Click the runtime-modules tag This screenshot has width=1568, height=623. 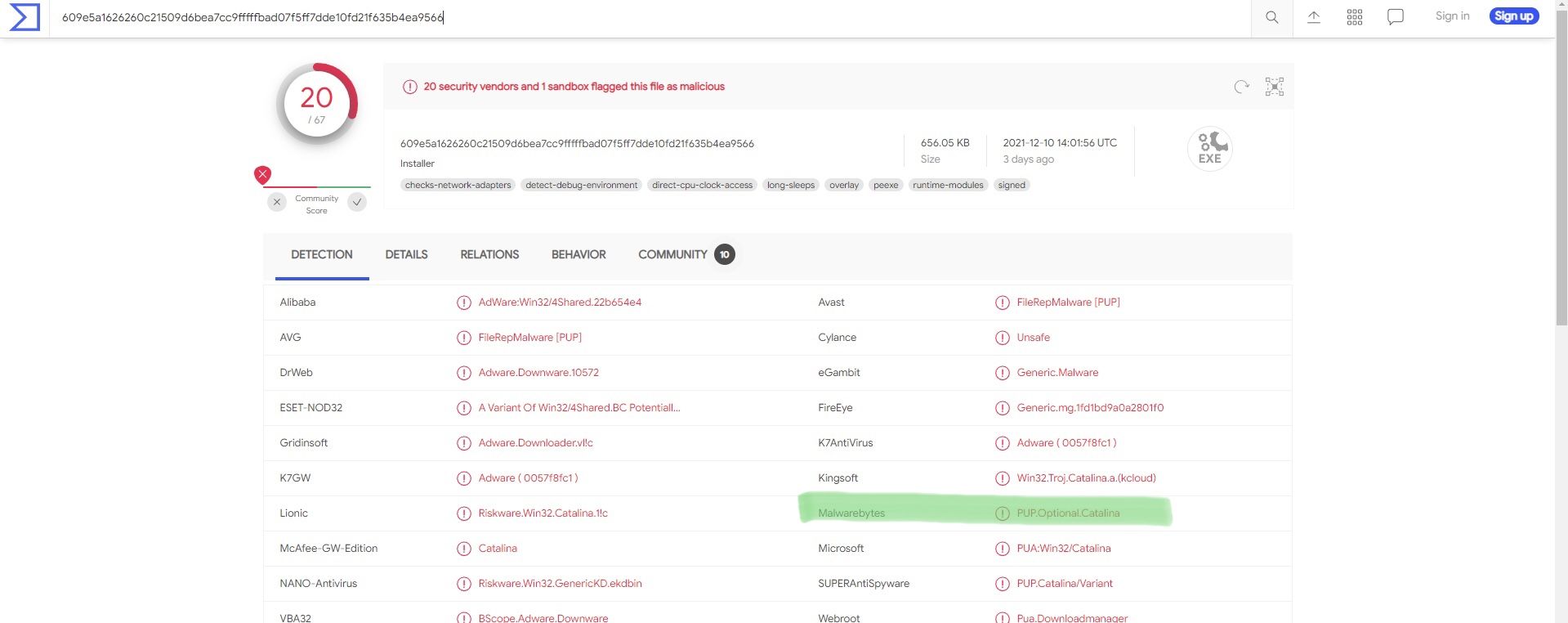click(948, 185)
